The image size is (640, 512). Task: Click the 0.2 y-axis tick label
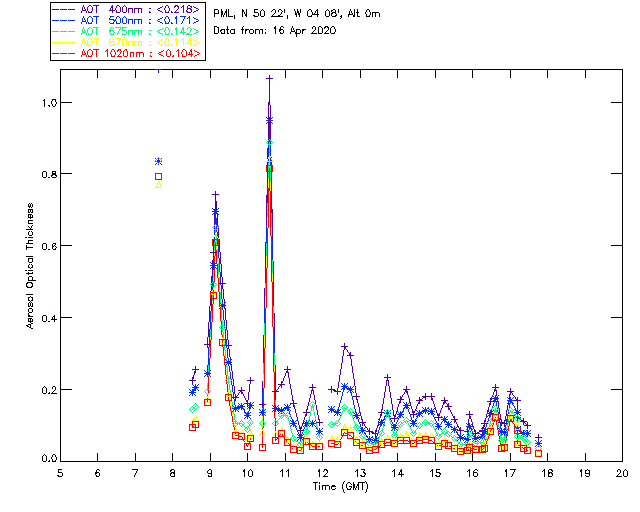click(49, 390)
